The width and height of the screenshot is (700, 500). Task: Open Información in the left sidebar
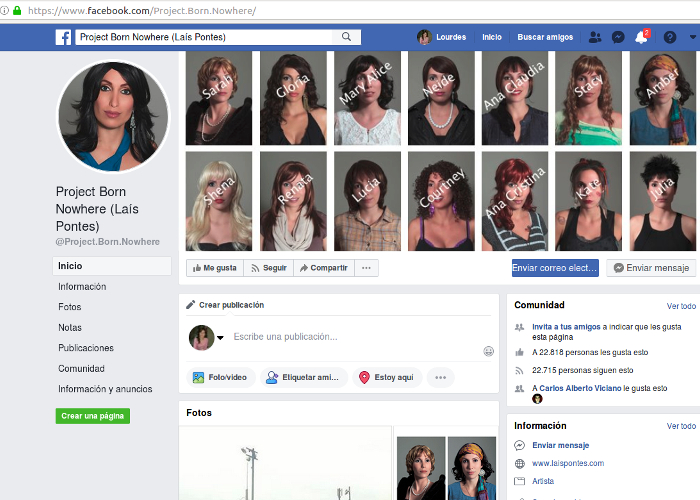[82, 287]
